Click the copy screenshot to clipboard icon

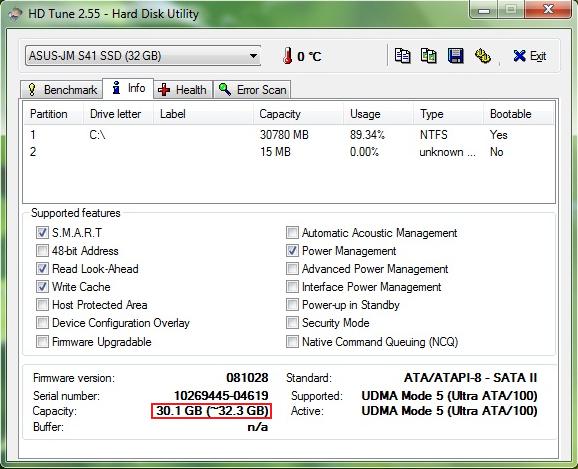(429, 56)
